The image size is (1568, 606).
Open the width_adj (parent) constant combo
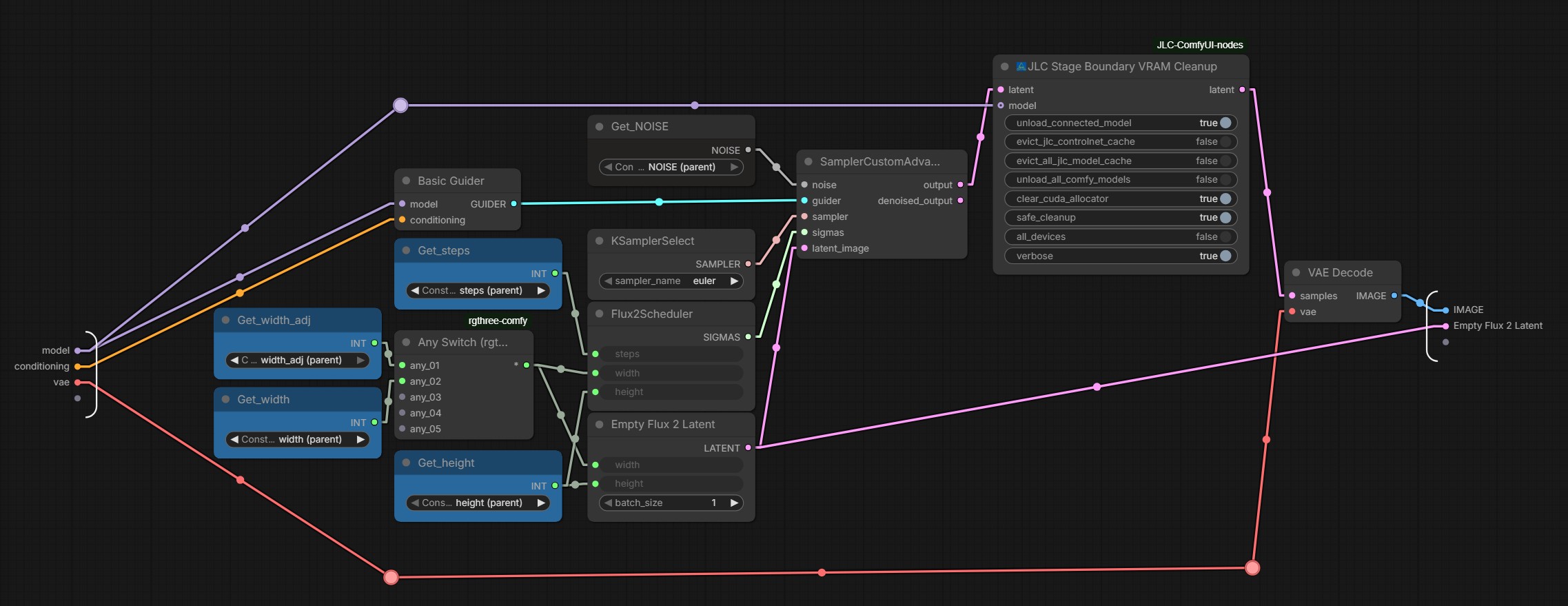tap(298, 360)
